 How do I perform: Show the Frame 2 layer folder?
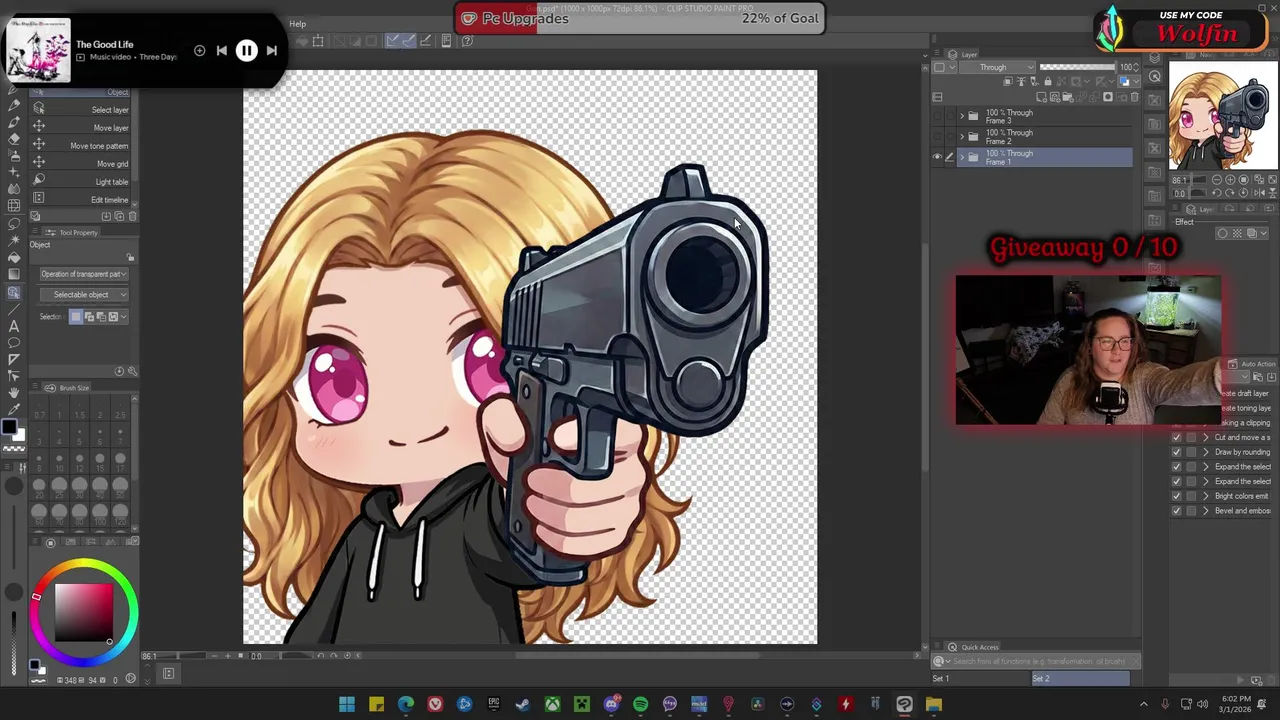[x=937, y=136]
